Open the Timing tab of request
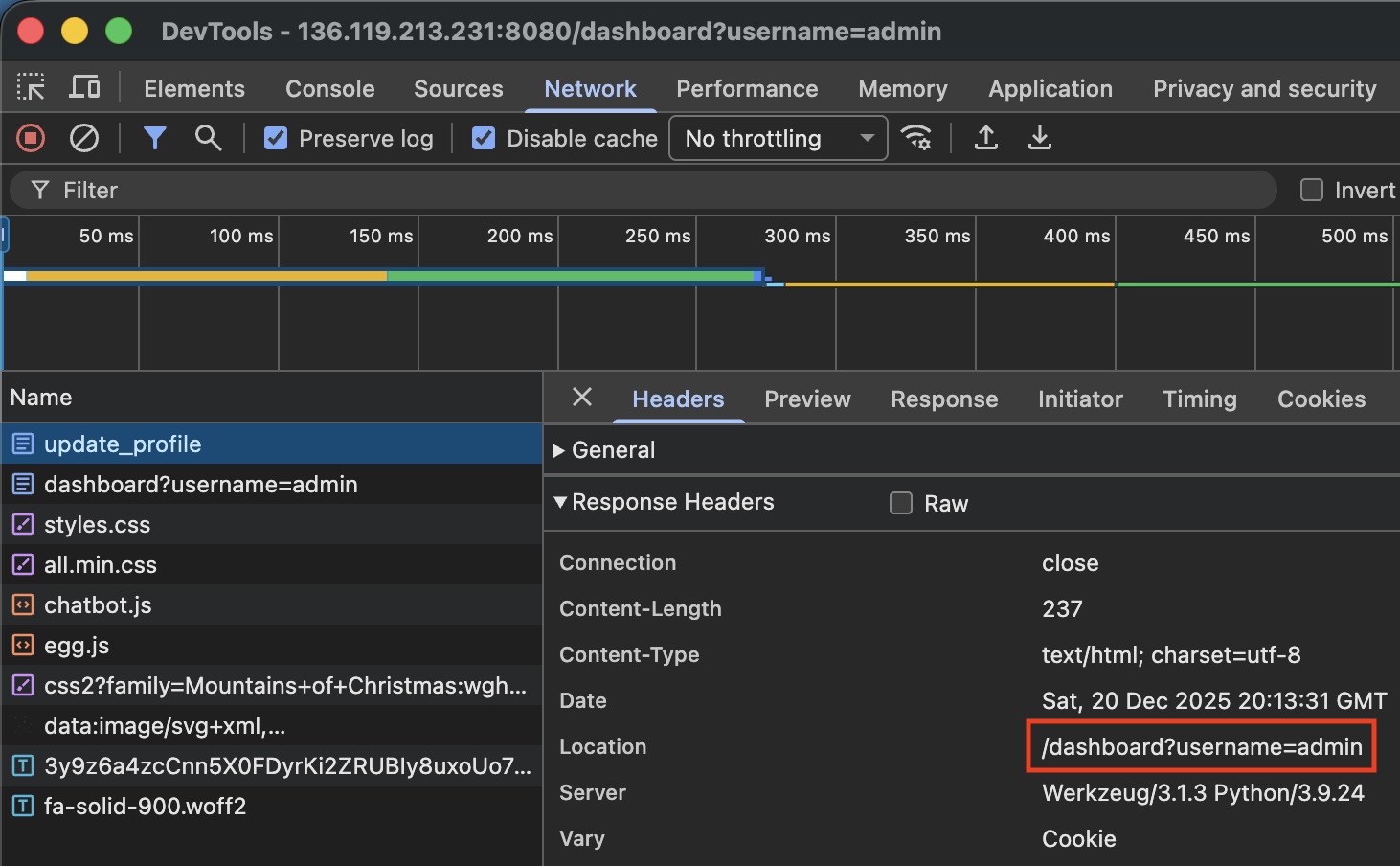This screenshot has height=866, width=1400. pyautogui.click(x=1199, y=399)
